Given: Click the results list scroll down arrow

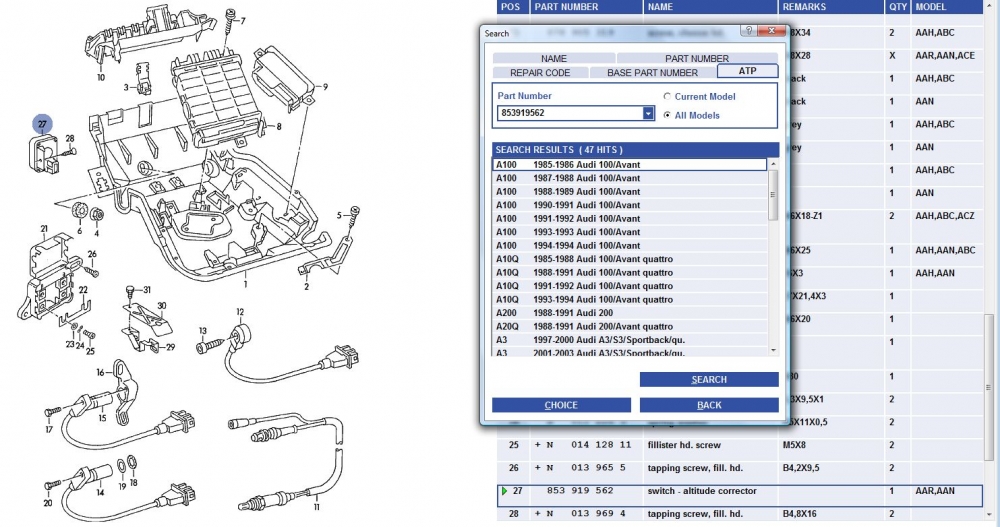Looking at the screenshot, I should pyautogui.click(x=774, y=350).
